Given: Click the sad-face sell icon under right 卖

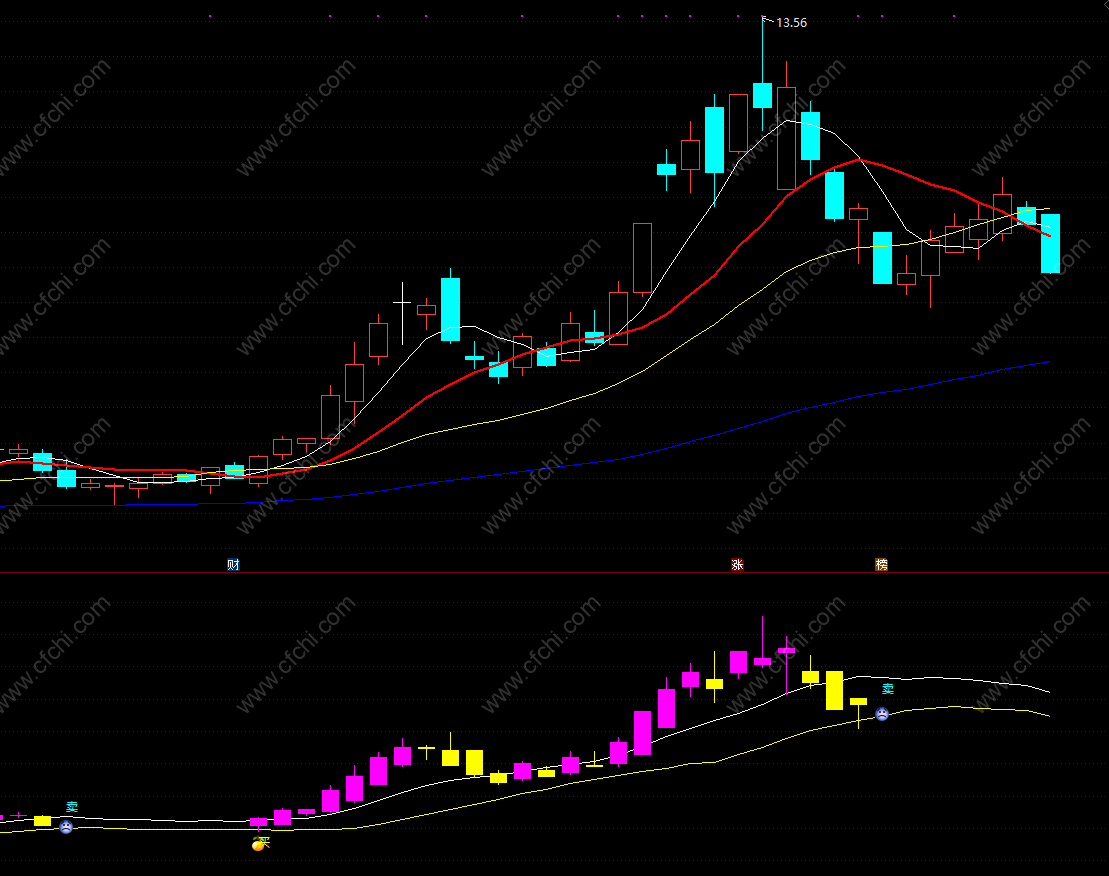Looking at the screenshot, I should point(882,714).
